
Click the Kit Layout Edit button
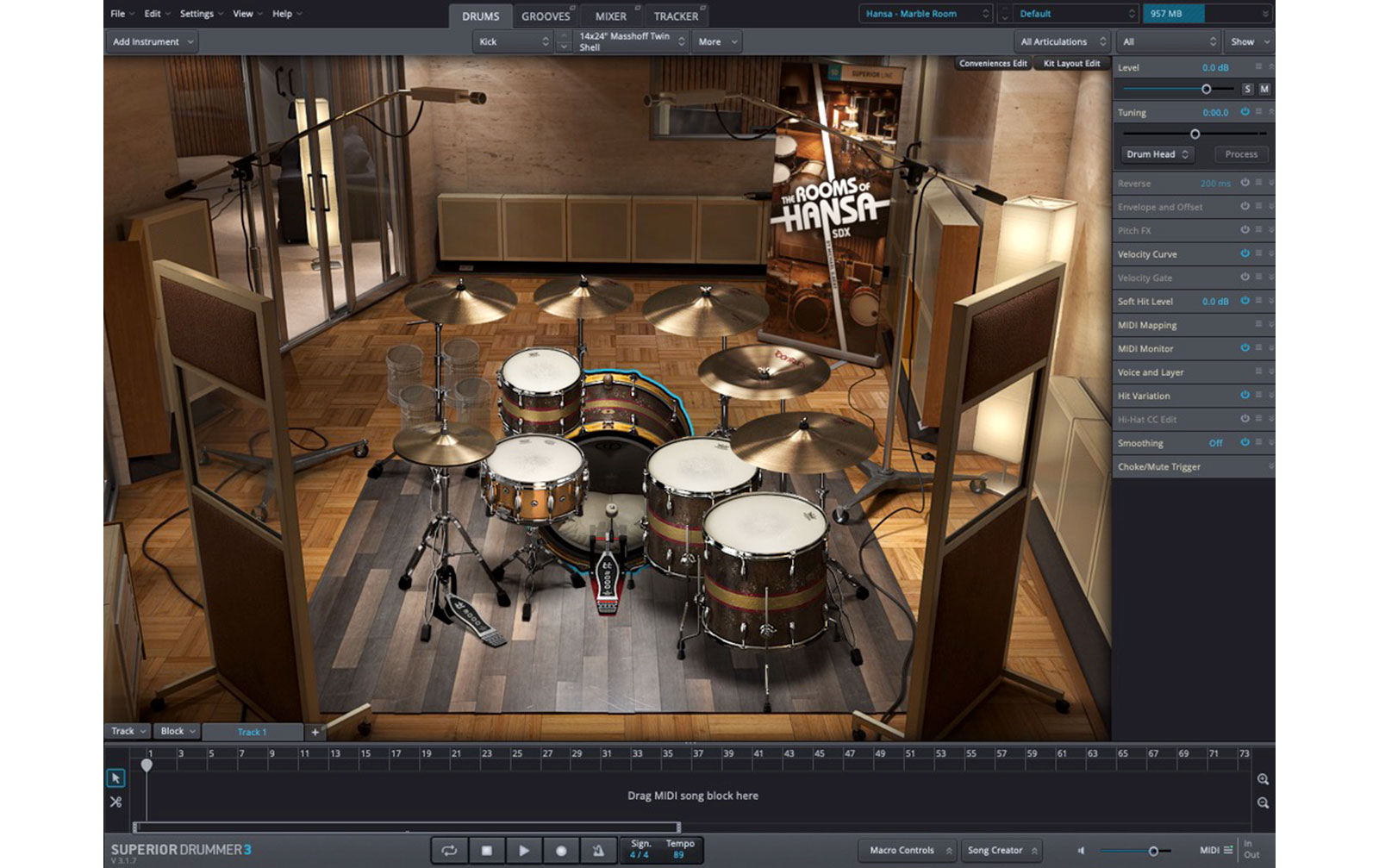(x=1071, y=64)
